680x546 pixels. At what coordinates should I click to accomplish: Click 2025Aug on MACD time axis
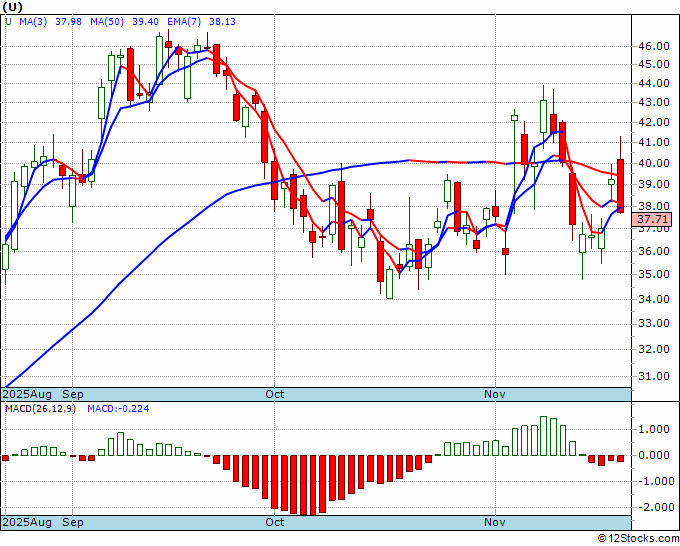click(27, 522)
